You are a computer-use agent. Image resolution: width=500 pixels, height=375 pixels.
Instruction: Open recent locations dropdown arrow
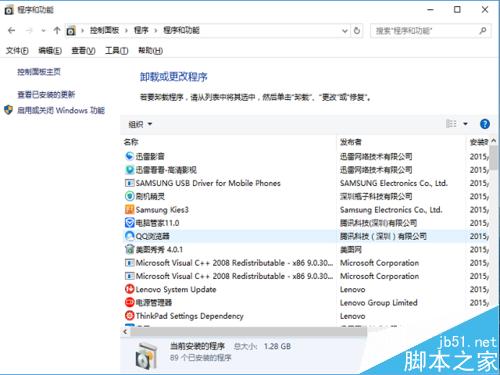coord(43,31)
